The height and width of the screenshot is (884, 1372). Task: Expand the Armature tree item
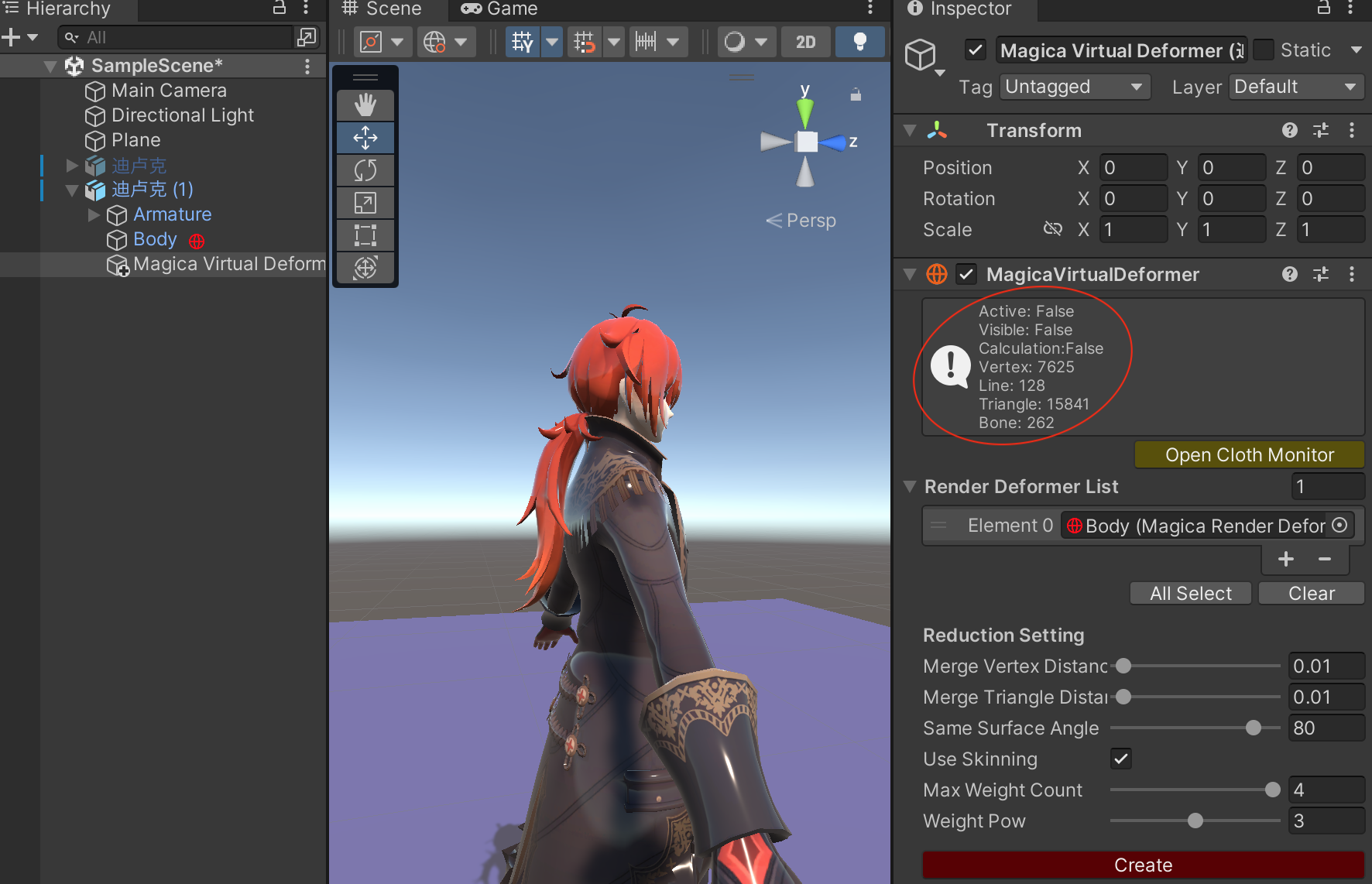(x=94, y=214)
